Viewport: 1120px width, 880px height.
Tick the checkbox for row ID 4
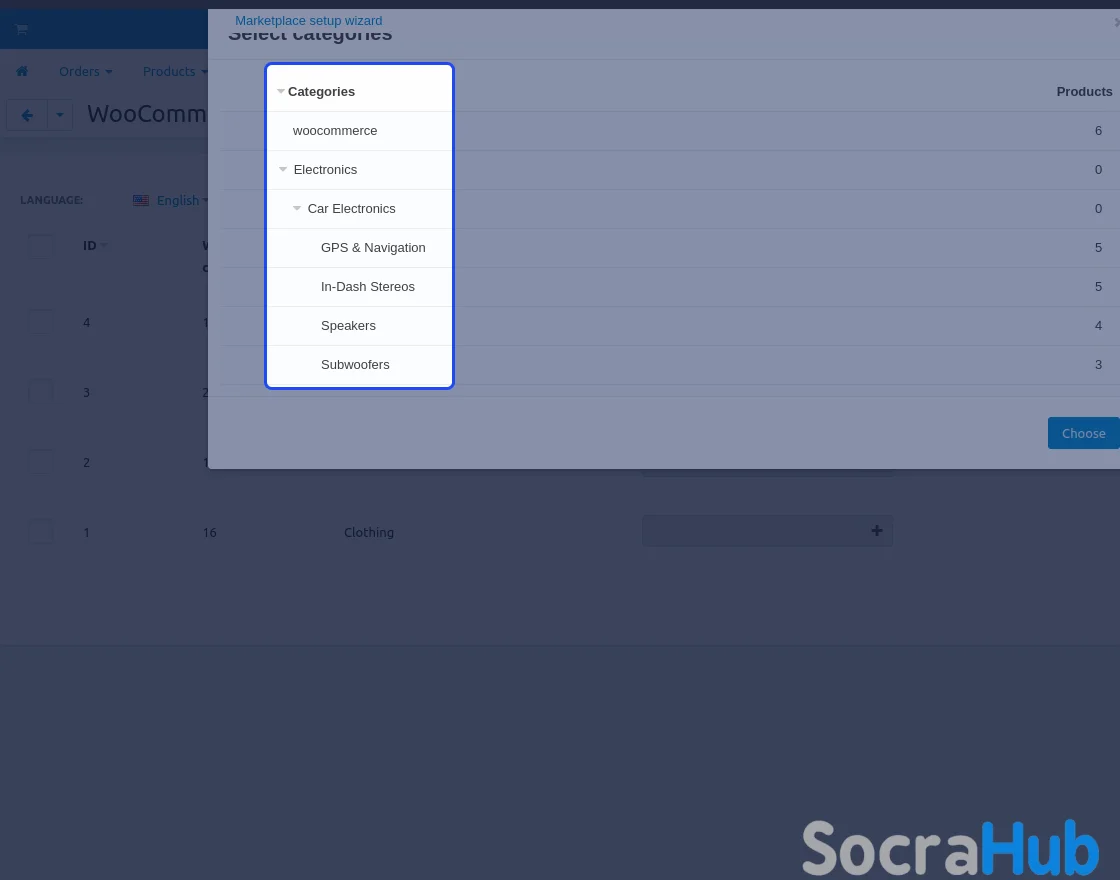(x=41, y=322)
